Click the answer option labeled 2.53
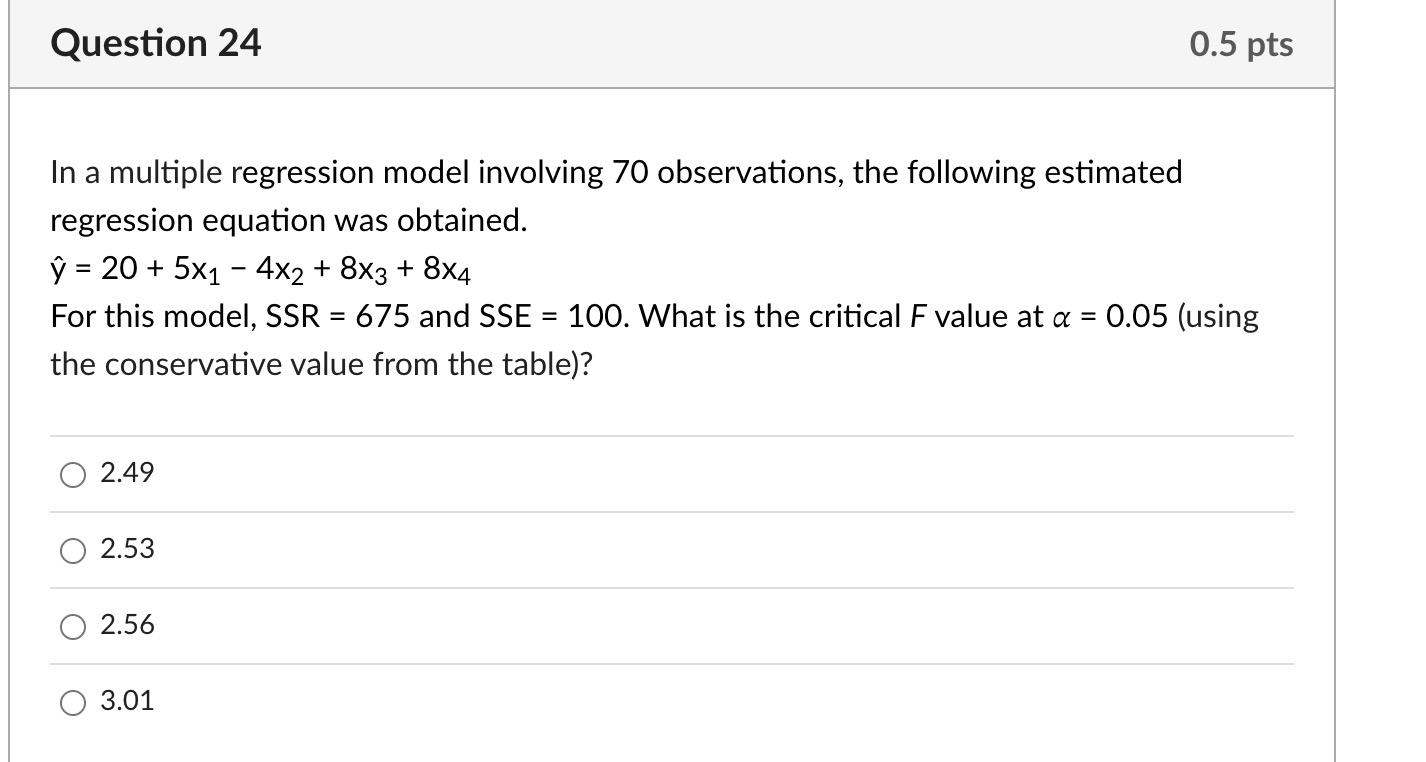1426x762 pixels. [x=126, y=549]
